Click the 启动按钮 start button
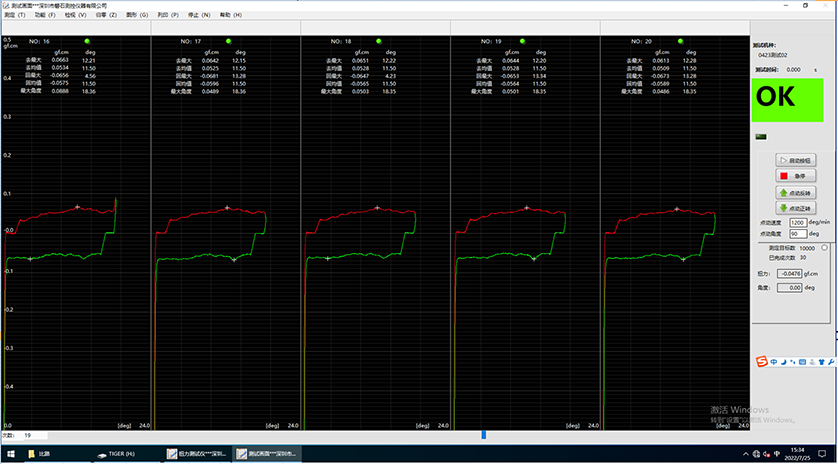The image size is (838, 464). pyautogui.click(x=795, y=160)
